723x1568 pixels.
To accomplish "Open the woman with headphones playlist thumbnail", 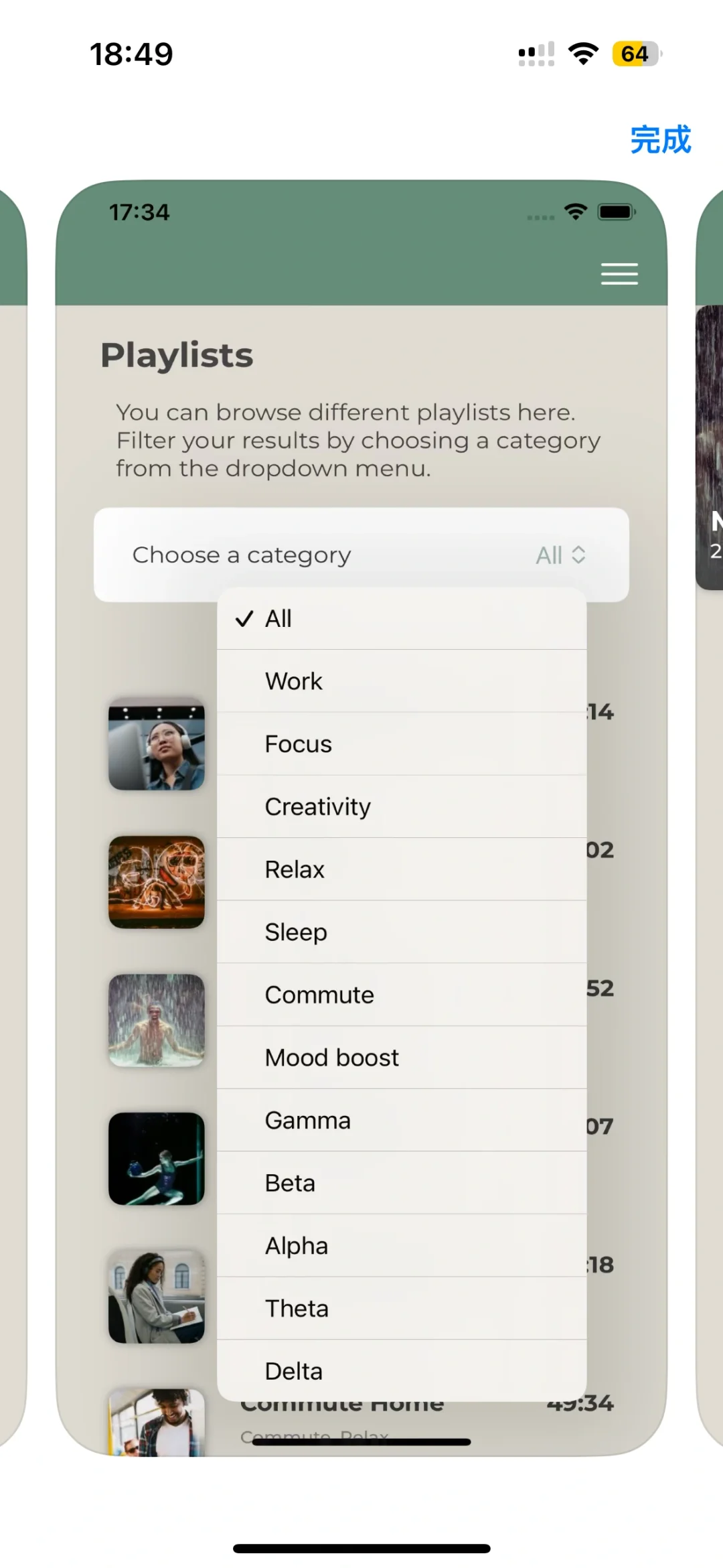I will (157, 744).
